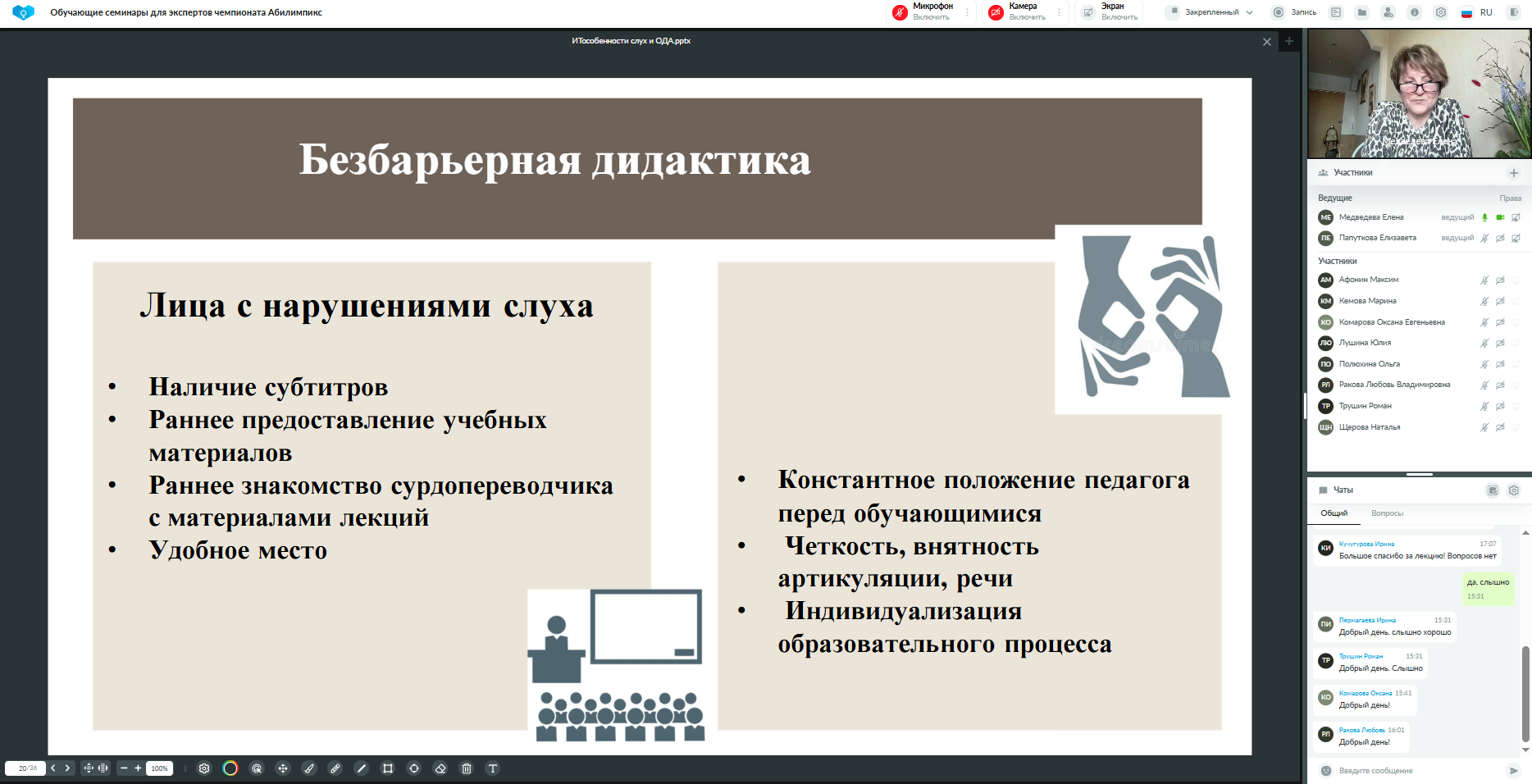This screenshot has width=1532, height=784.
Task: Switch to the Вопросы chat tab
Action: [1387, 513]
